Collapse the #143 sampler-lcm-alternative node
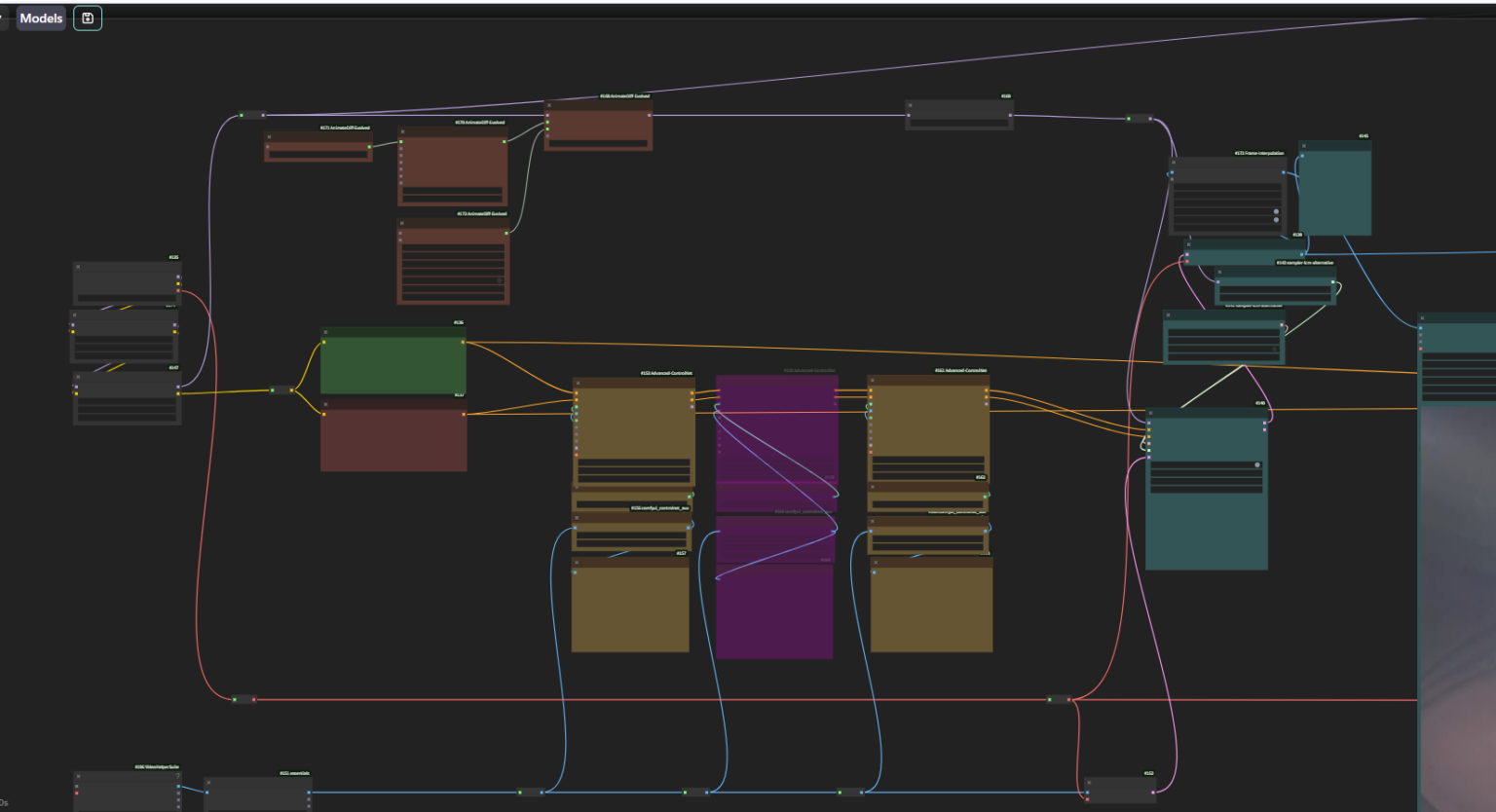Screen dimensions: 1496x812 click(1219, 272)
